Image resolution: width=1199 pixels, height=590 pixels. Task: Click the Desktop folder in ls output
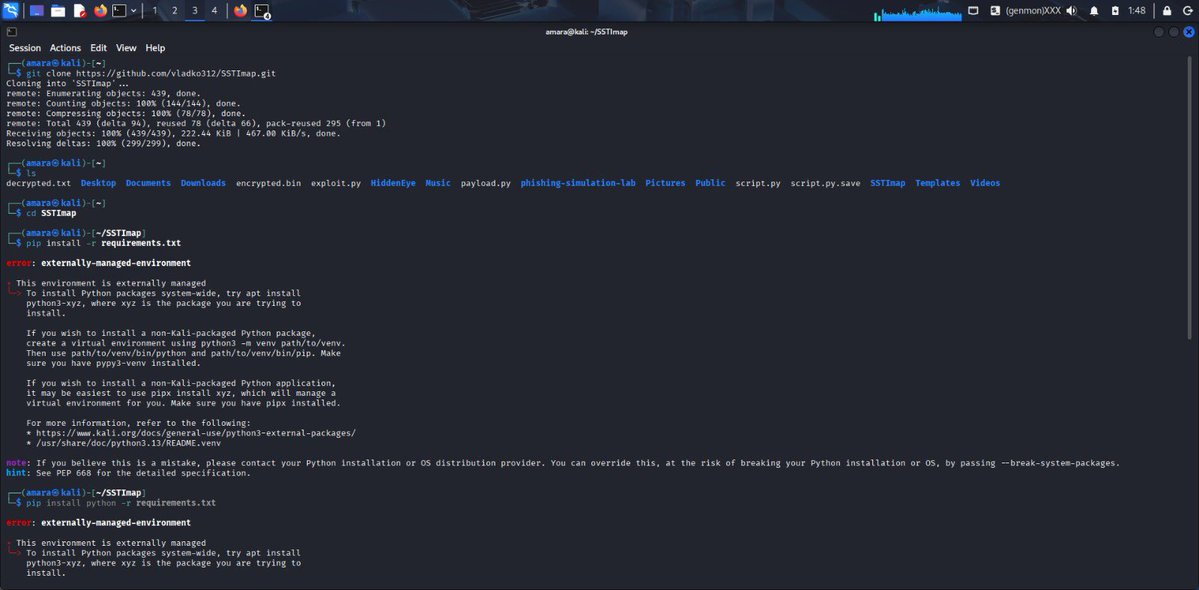tap(99, 183)
